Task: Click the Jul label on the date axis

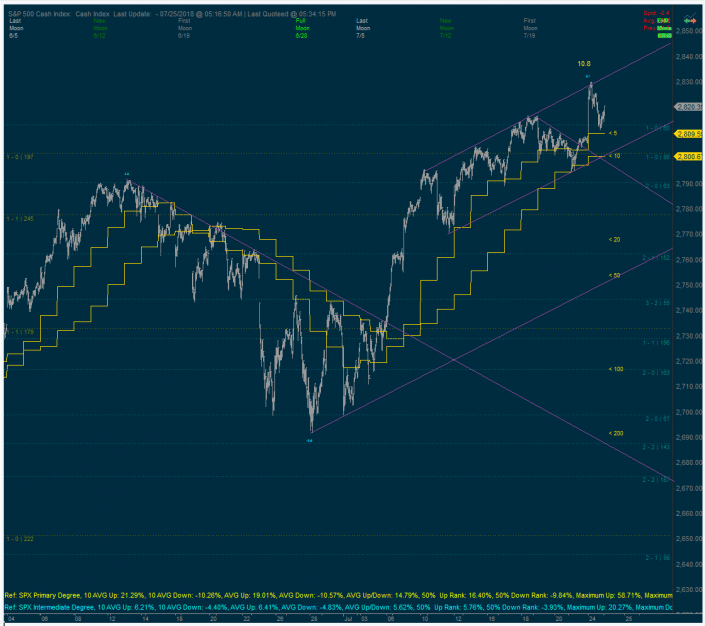Action: tap(348, 619)
